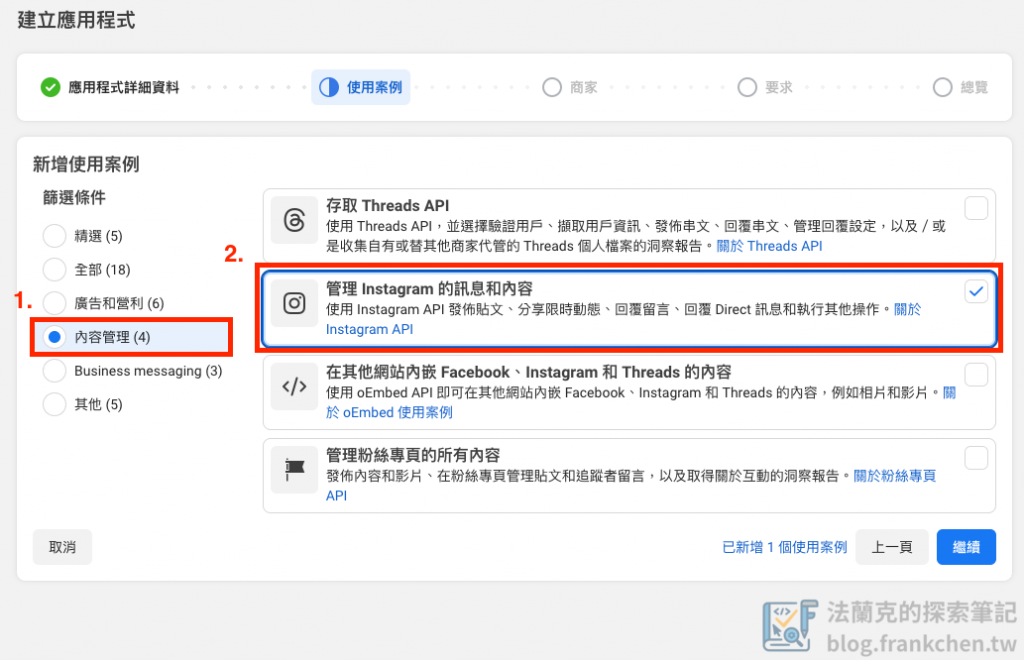Click the 存取 Threads API card title
1024x660 pixels.
(388, 206)
